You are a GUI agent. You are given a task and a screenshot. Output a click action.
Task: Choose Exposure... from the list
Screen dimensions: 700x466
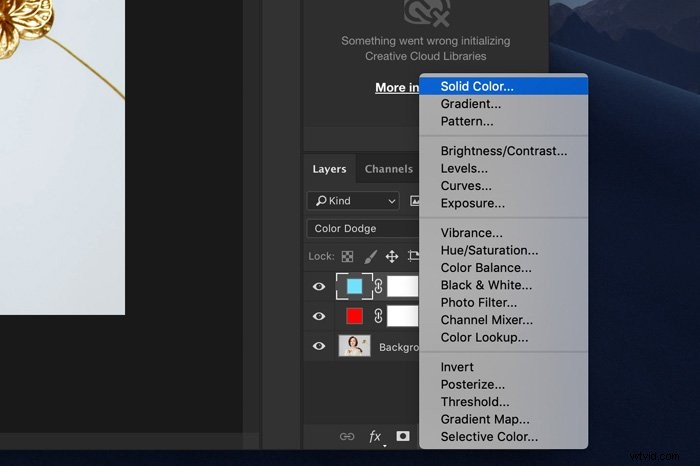[x=504, y=203]
